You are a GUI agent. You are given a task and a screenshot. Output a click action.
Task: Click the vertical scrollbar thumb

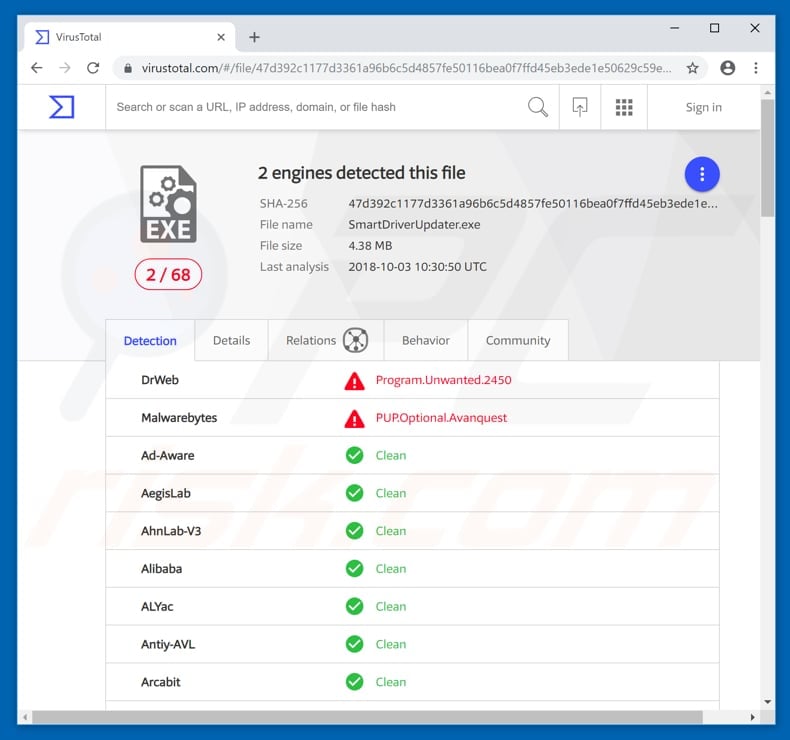tap(767, 158)
